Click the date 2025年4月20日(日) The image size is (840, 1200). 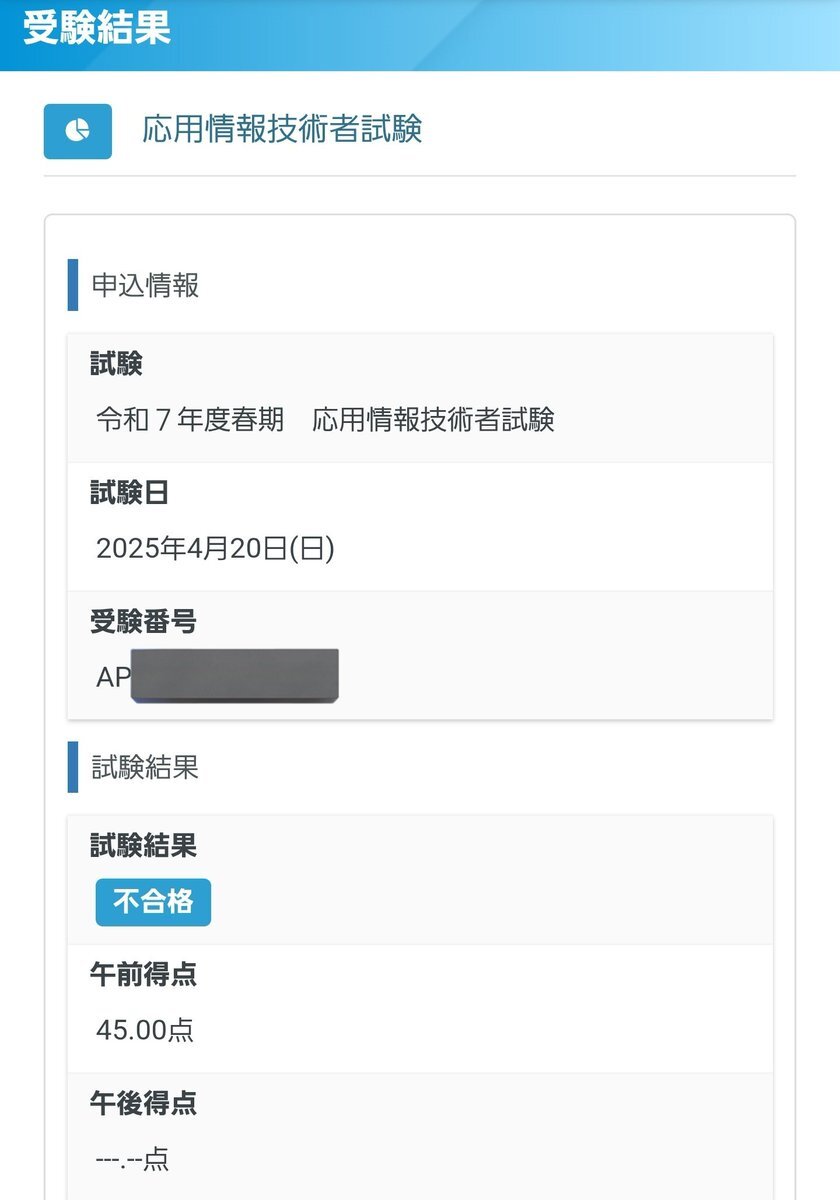(215, 548)
